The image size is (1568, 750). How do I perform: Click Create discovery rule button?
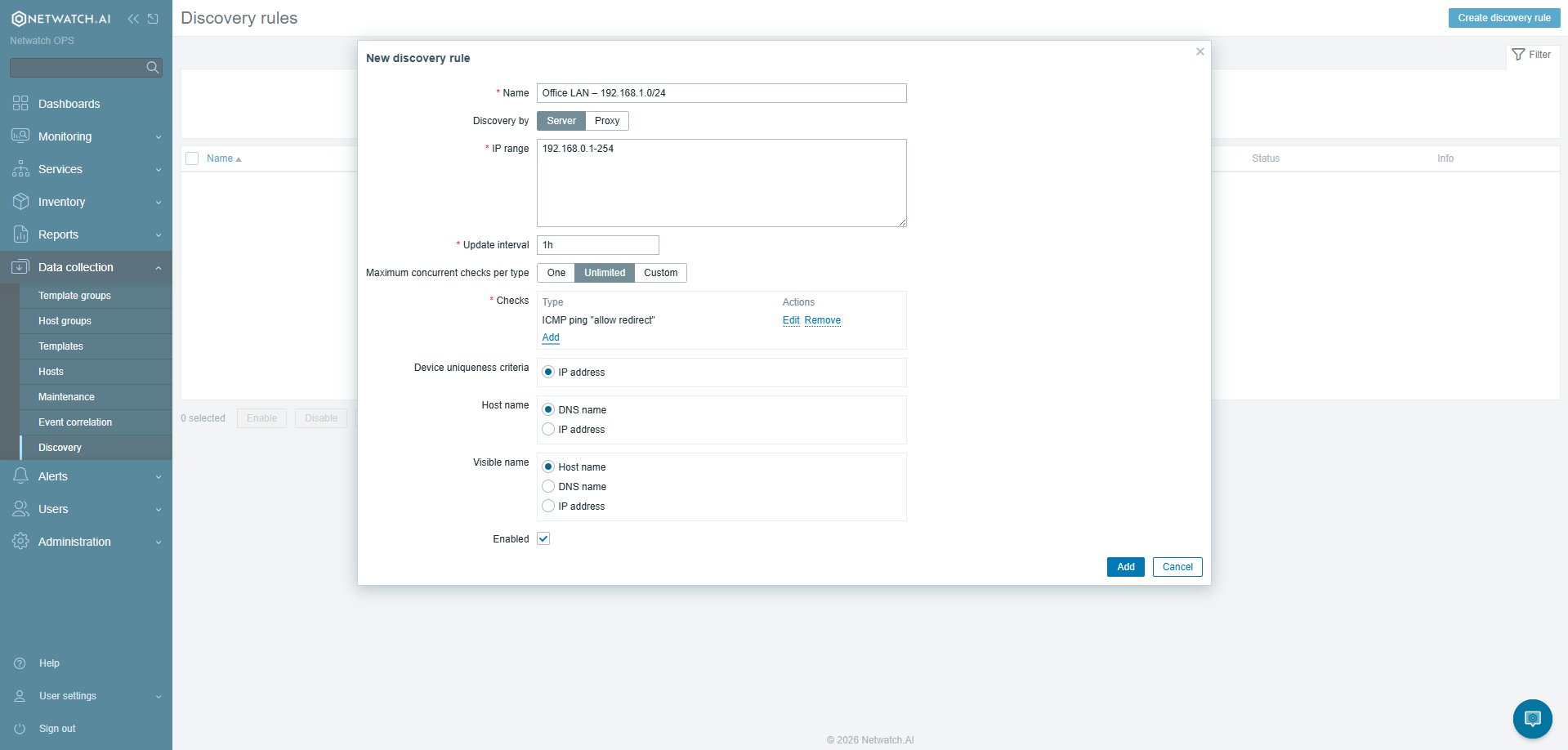(1504, 18)
